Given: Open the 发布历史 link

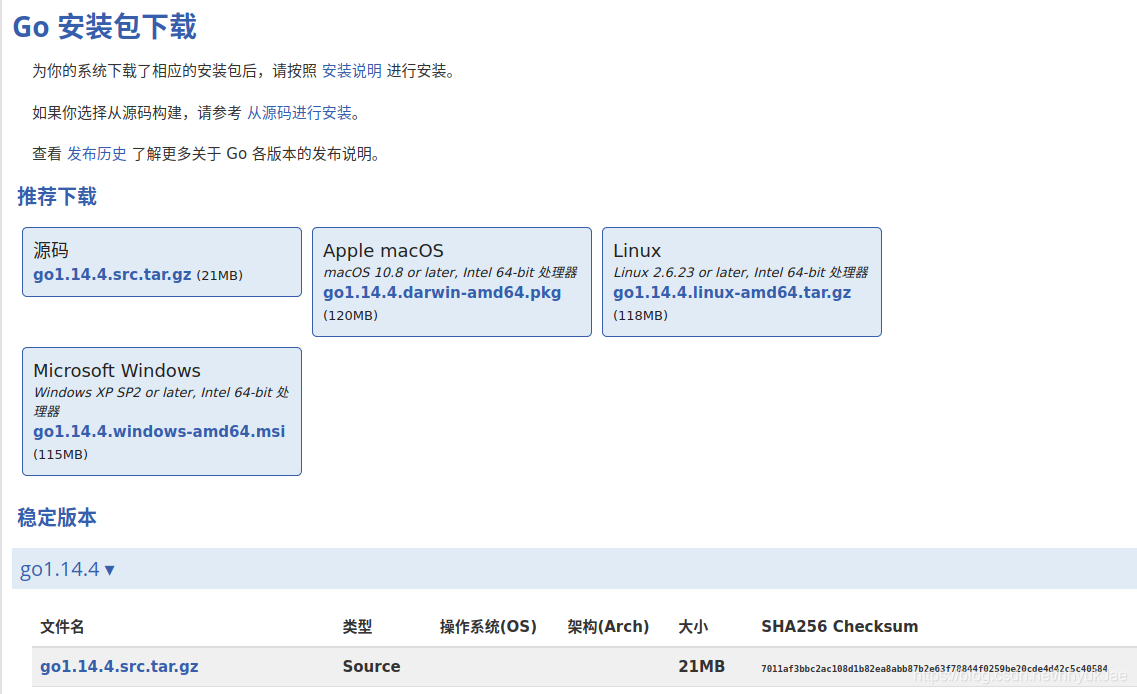Looking at the screenshot, I should click(97, 154).
